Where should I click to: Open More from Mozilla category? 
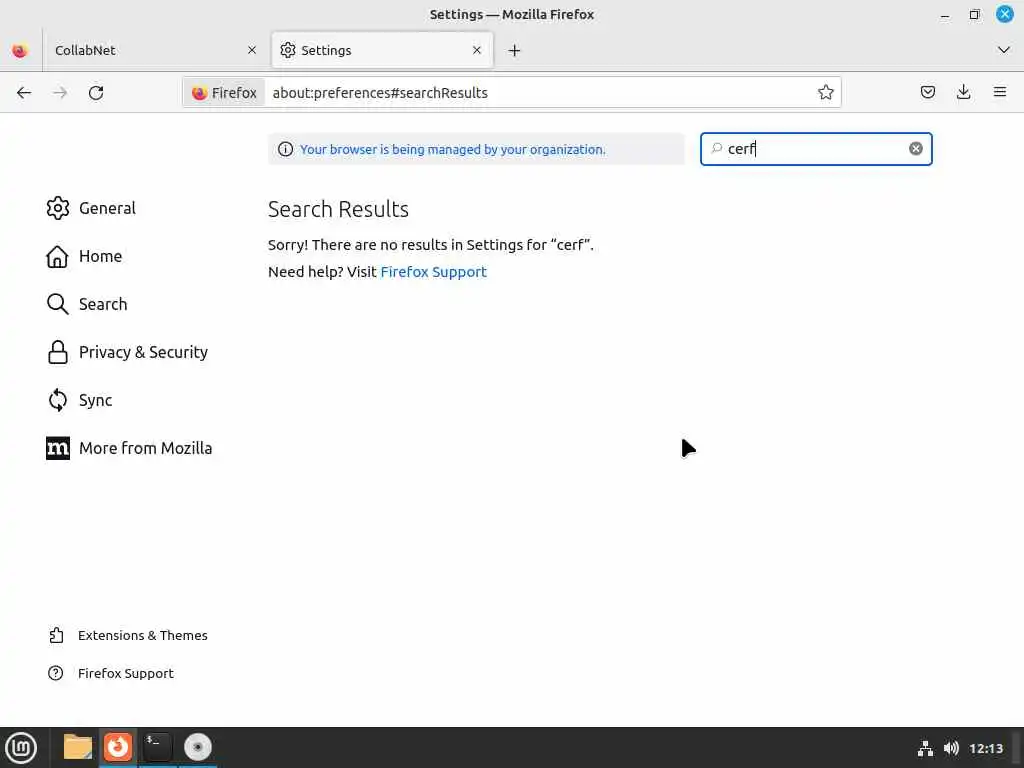tap(129, 448)
